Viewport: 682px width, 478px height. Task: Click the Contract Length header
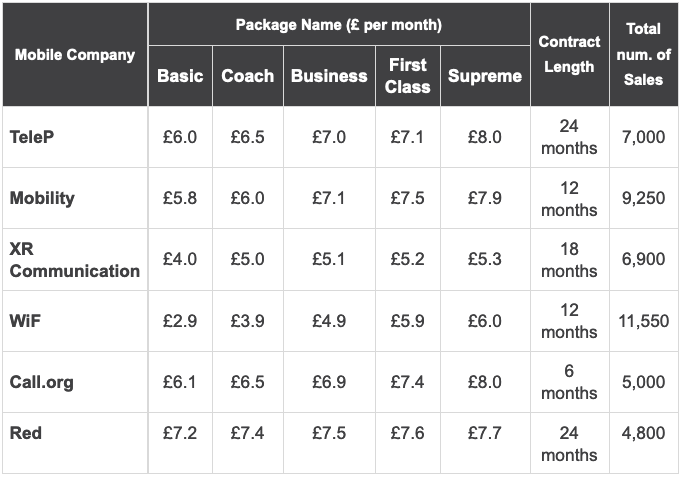tap(569, 54)
